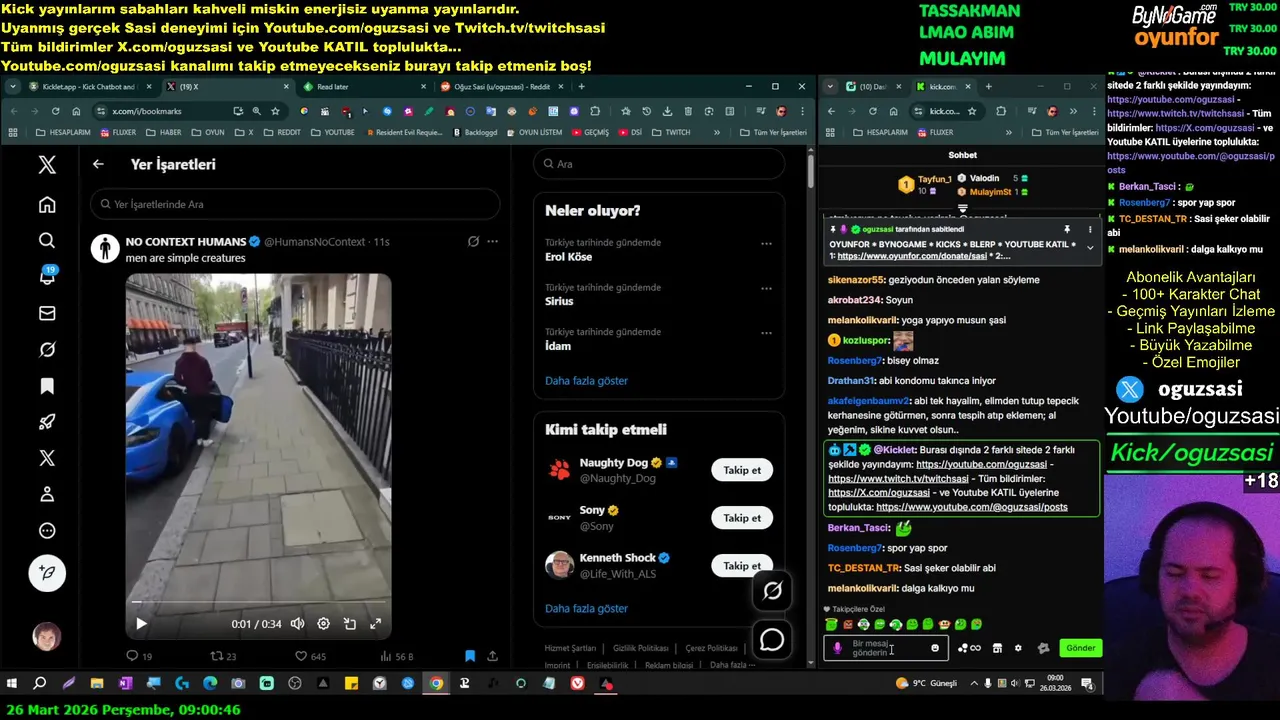Open the Kick shop icon beside chat box
This screenshot has height=720, width=1280.
point(997,648)
